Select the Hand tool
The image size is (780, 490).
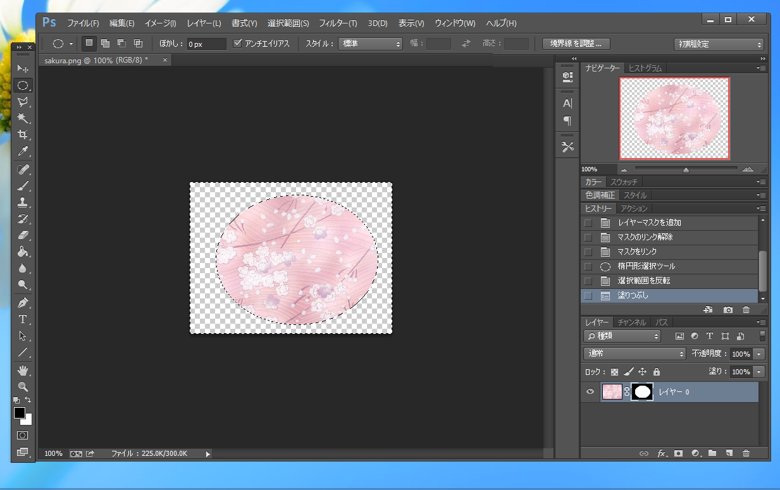point(23,370)
